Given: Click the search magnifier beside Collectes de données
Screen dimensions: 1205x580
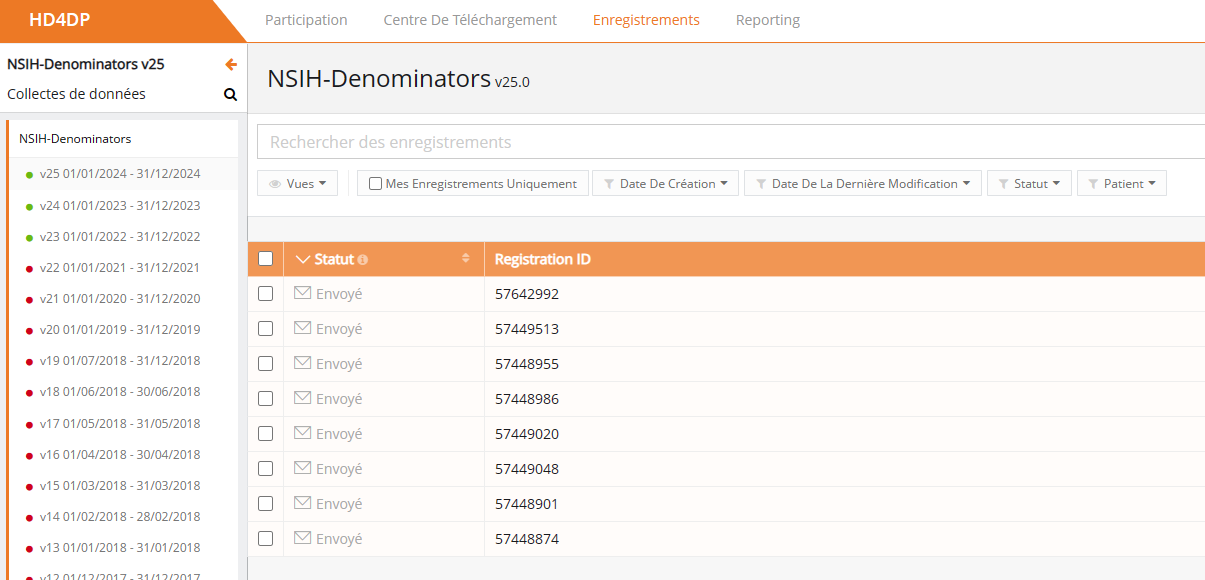Looking at the screenshot, I should point(230,95).
